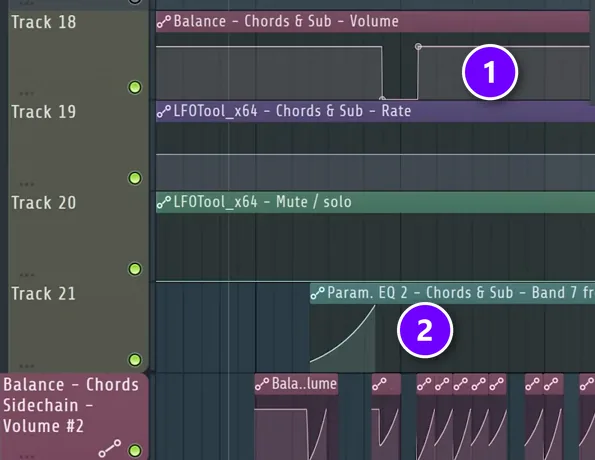Image resolution: width=595 pixels, height=460 pixels.
Task: Mute Track 21 with its green LED
Action: [135, 360]
